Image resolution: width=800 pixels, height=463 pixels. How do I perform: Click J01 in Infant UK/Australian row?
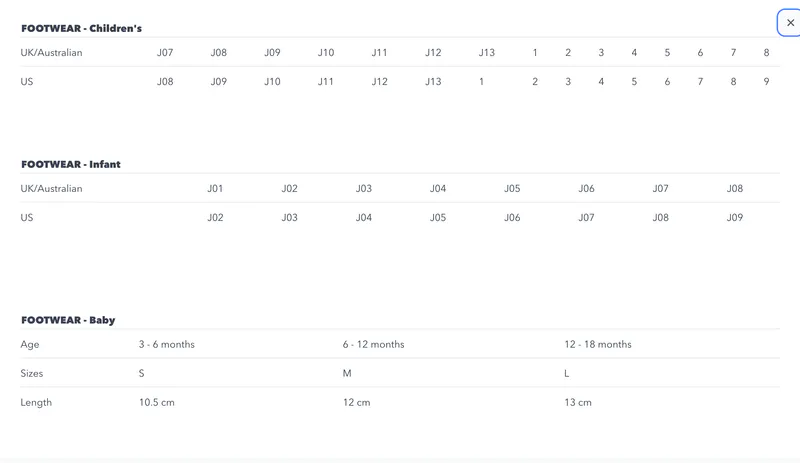click(x=215, y=188)
